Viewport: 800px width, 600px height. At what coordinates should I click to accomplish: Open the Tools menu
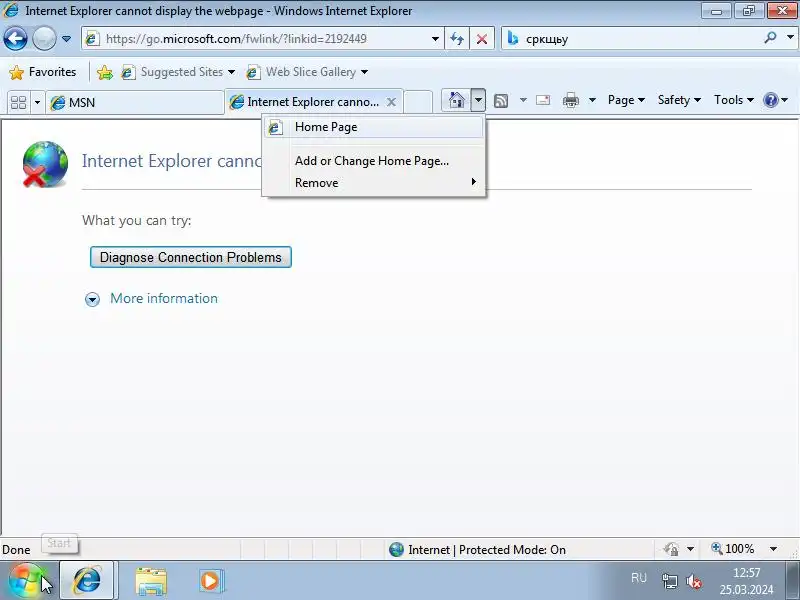click(734, 100)
